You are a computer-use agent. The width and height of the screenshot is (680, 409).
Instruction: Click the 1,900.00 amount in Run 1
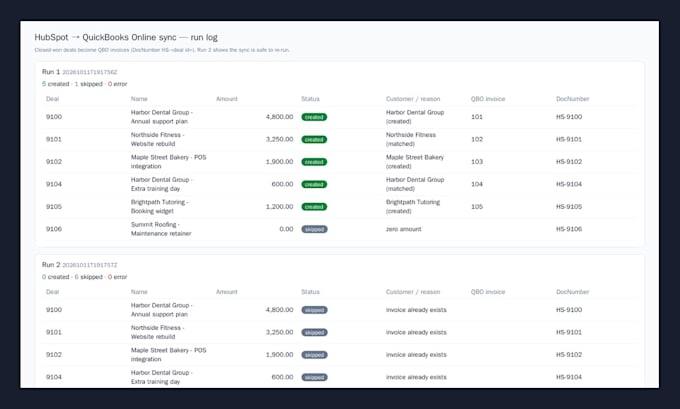pos(279,162)
